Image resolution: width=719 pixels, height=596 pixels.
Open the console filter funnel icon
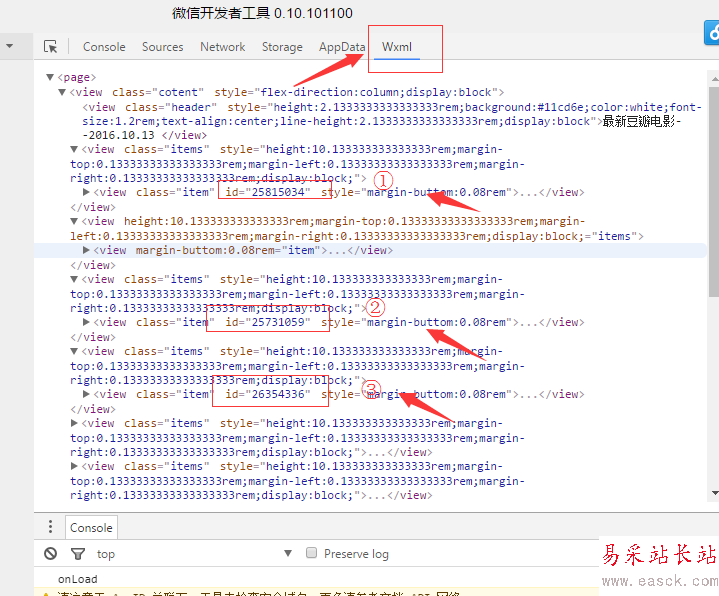(x=78, y=554)
